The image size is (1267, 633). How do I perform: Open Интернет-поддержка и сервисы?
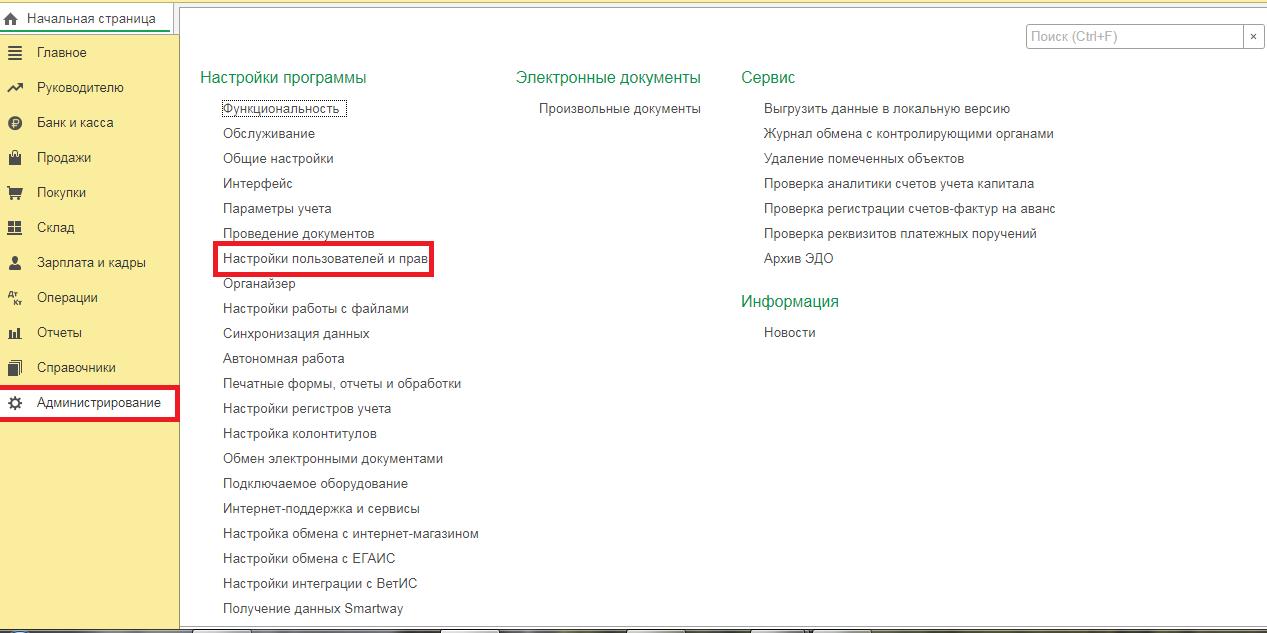(321, 509)
